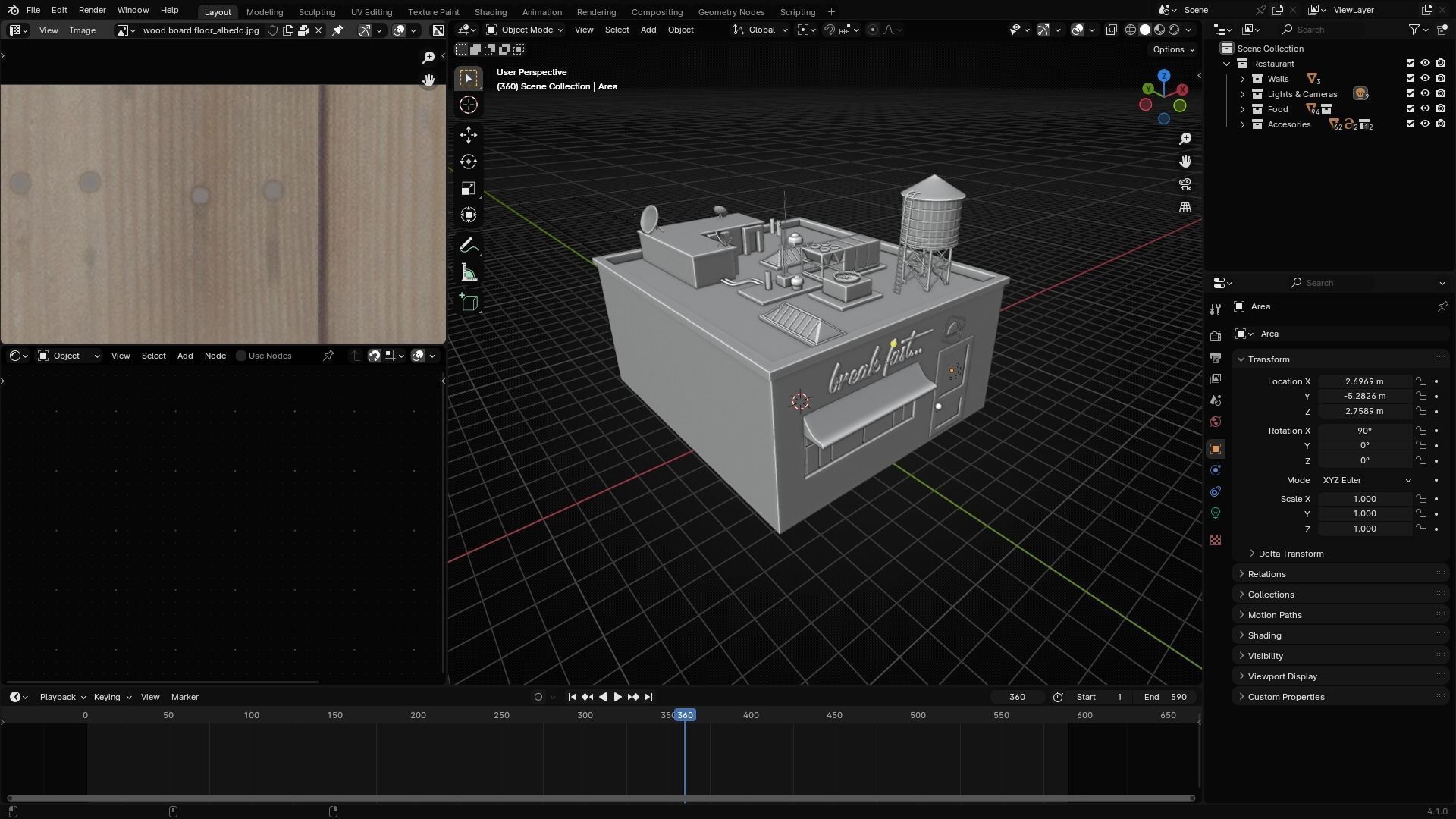Select the Scale tool
1456x819 pixels.
point(468,189)
